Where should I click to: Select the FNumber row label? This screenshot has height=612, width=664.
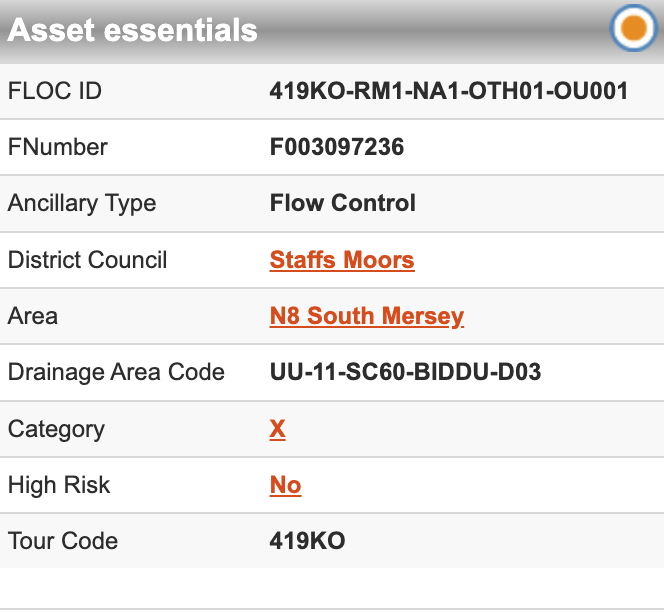(58, 147)
